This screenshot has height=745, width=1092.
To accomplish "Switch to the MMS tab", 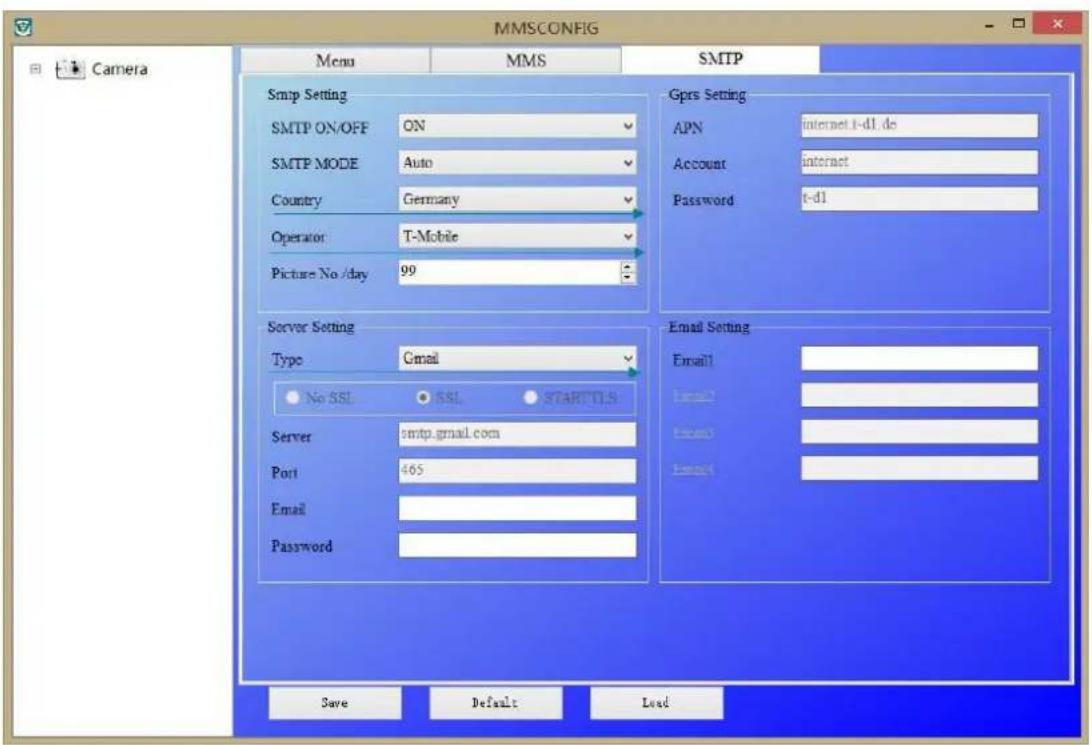I will click(525, 62).
